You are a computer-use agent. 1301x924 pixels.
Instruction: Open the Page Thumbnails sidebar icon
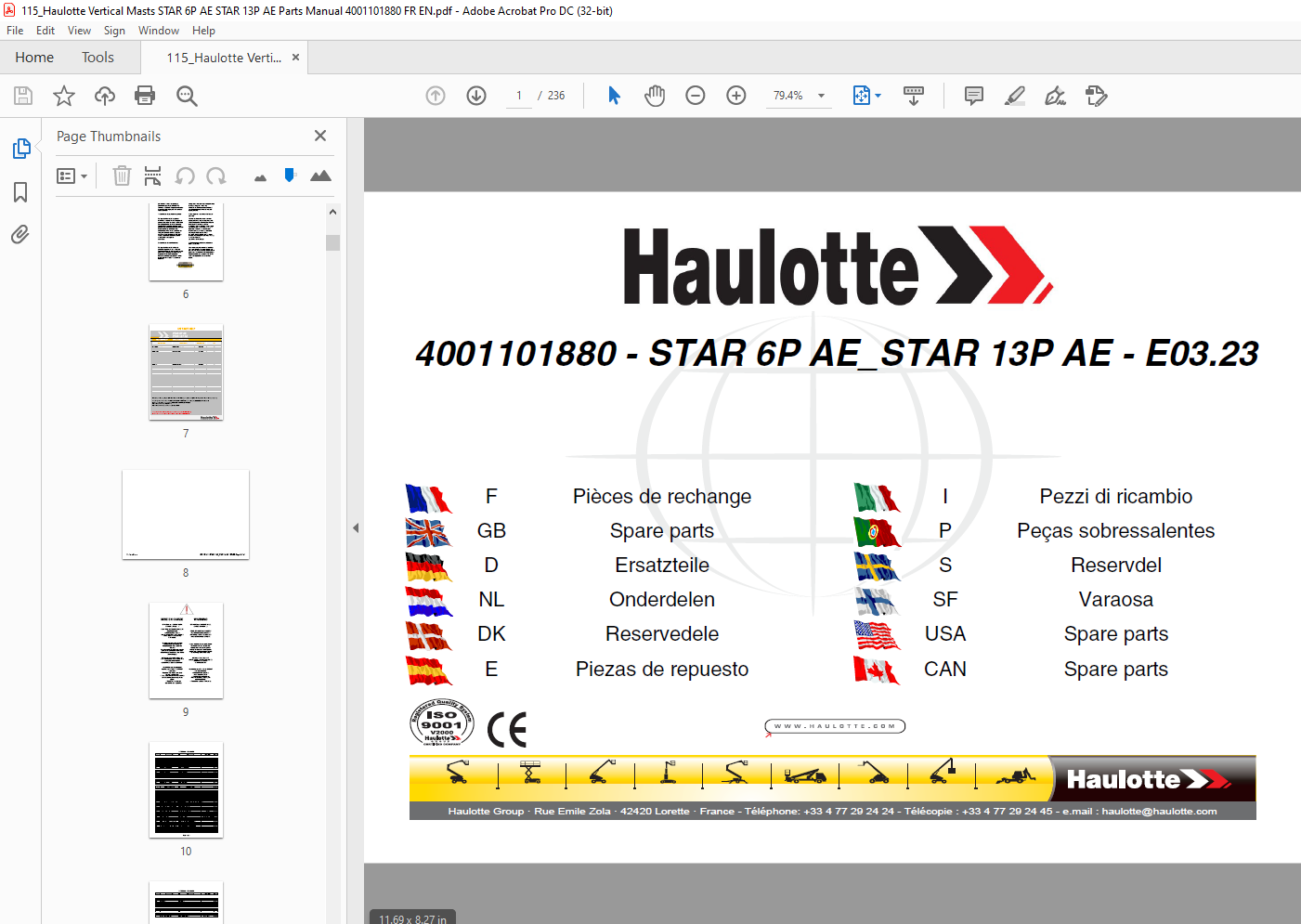point(21,149)
